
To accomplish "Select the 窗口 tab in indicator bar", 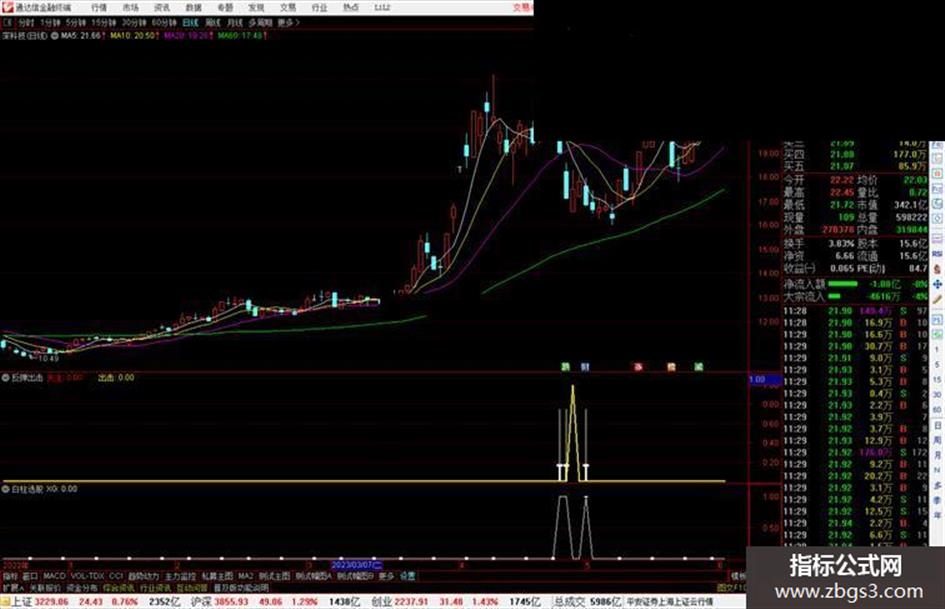I will 30,576.
